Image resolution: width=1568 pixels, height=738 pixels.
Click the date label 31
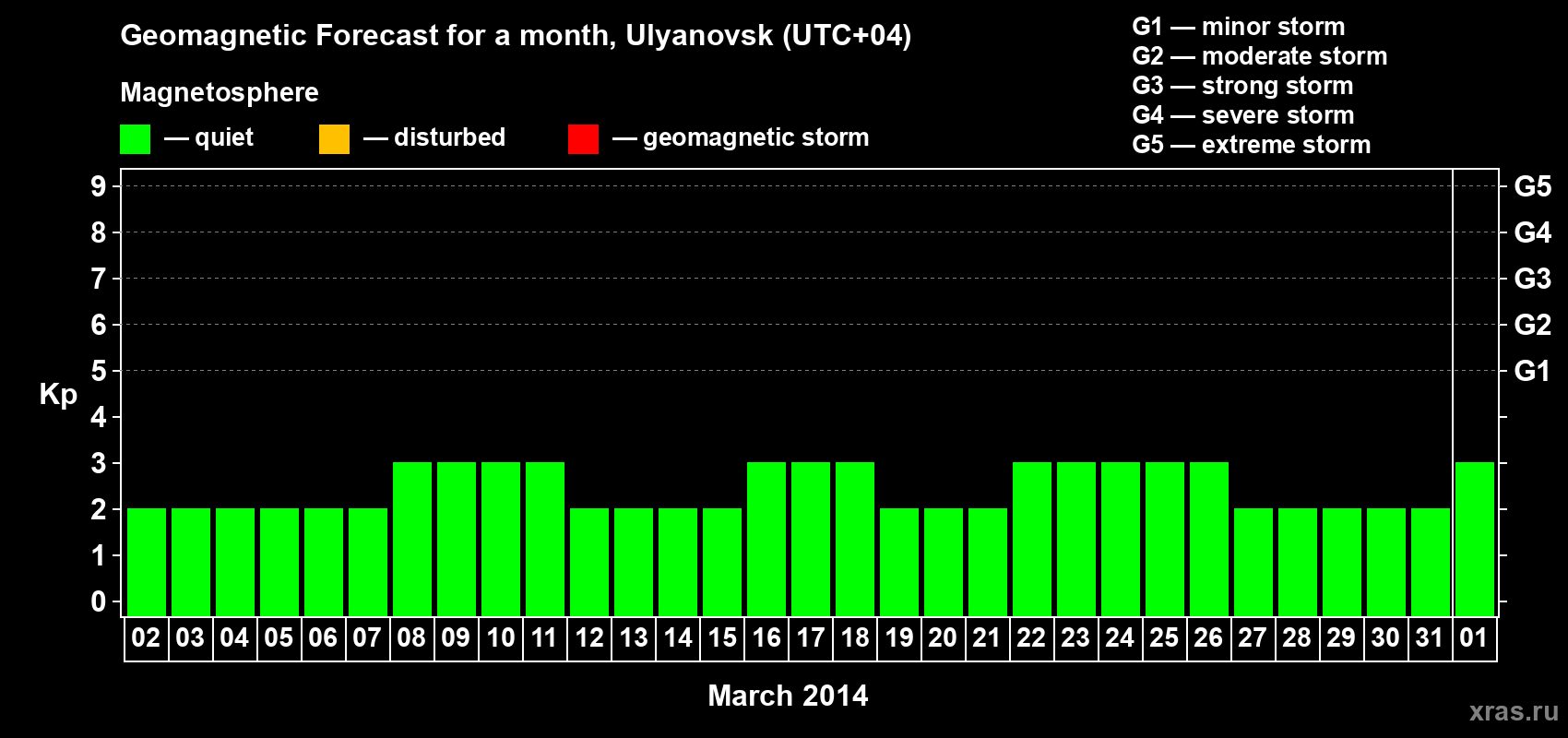coord(1430,638)
